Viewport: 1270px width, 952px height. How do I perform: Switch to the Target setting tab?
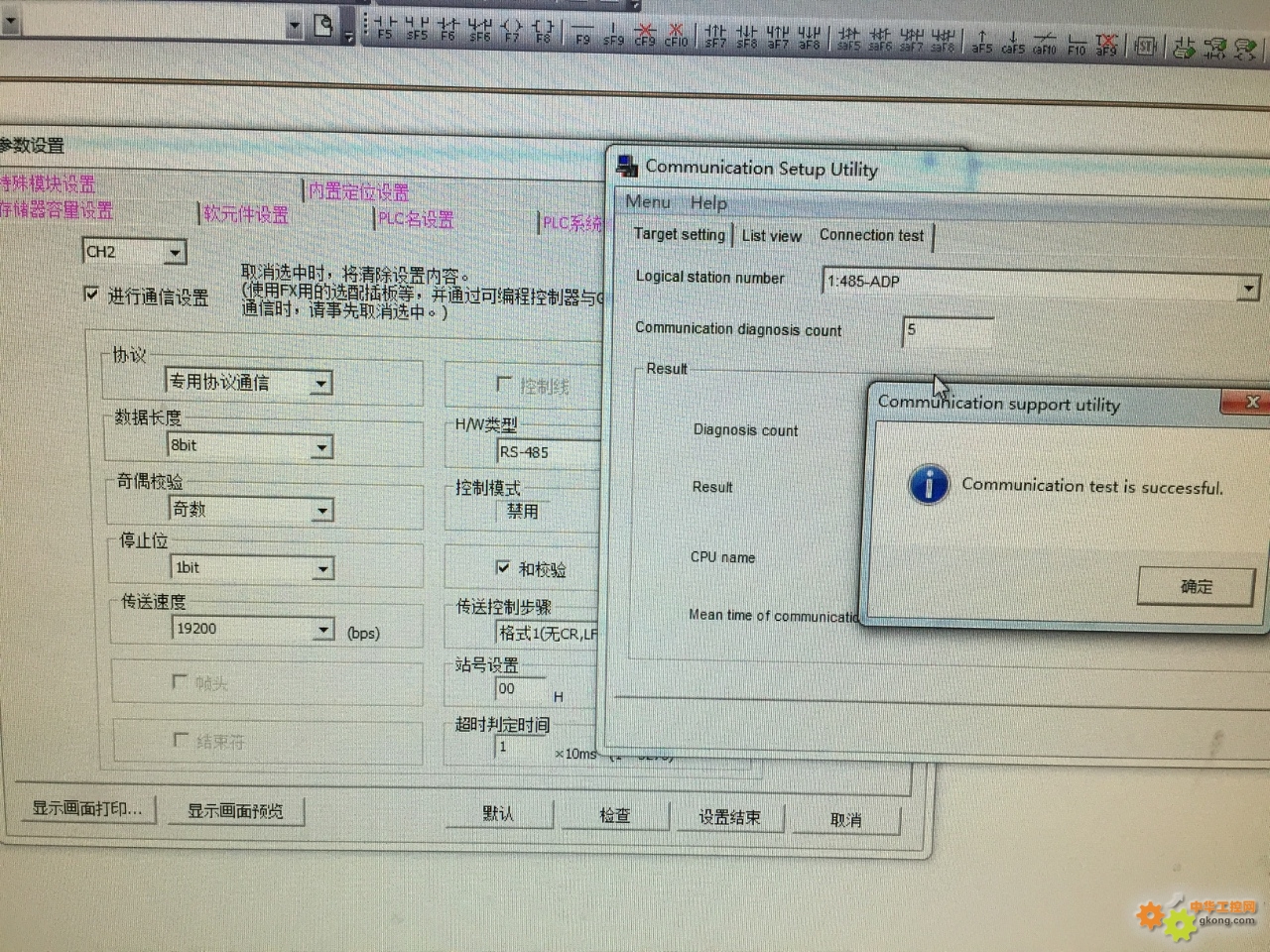680,234
